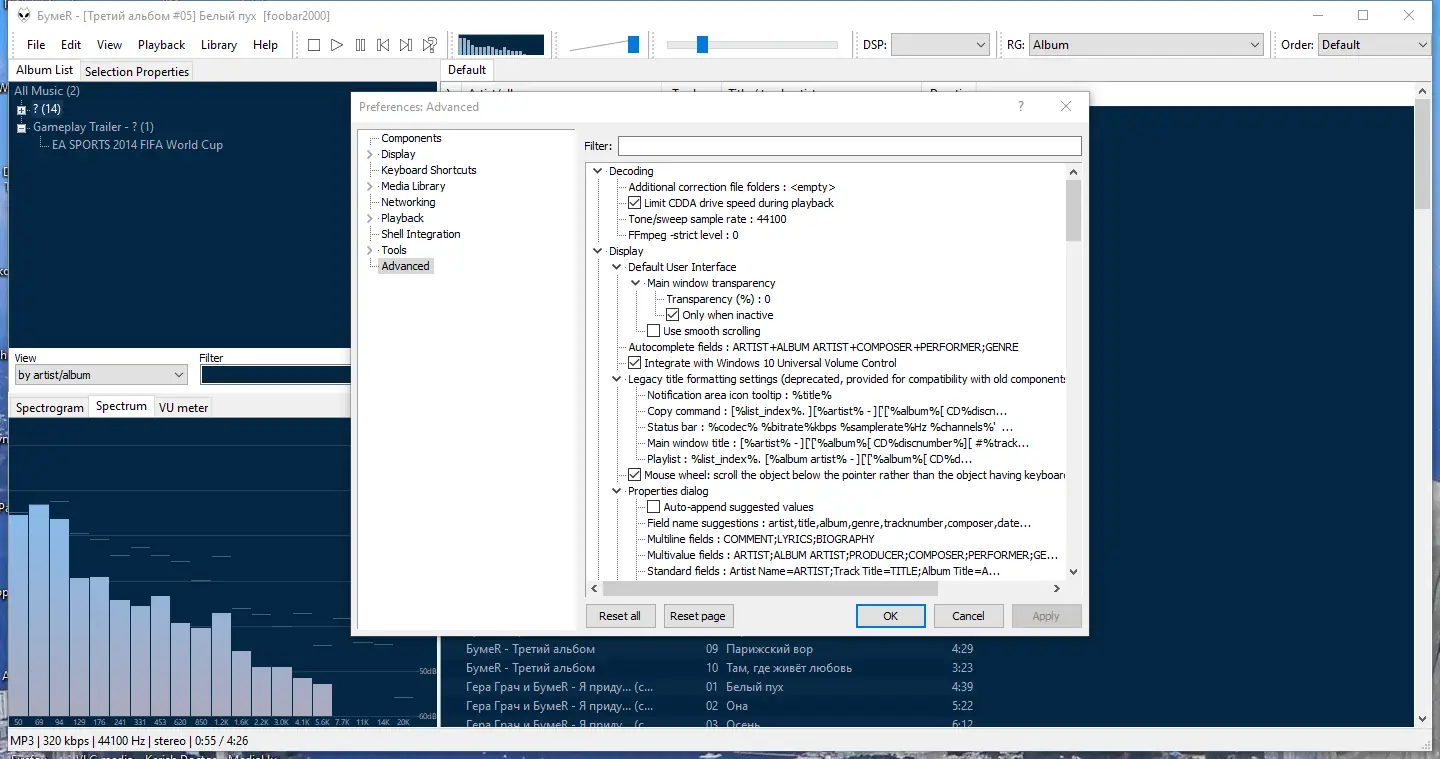Viewport: 1440px width, 759px height.
Task: Open the playback Order dropdown
Action: (x=1374, y=45)
